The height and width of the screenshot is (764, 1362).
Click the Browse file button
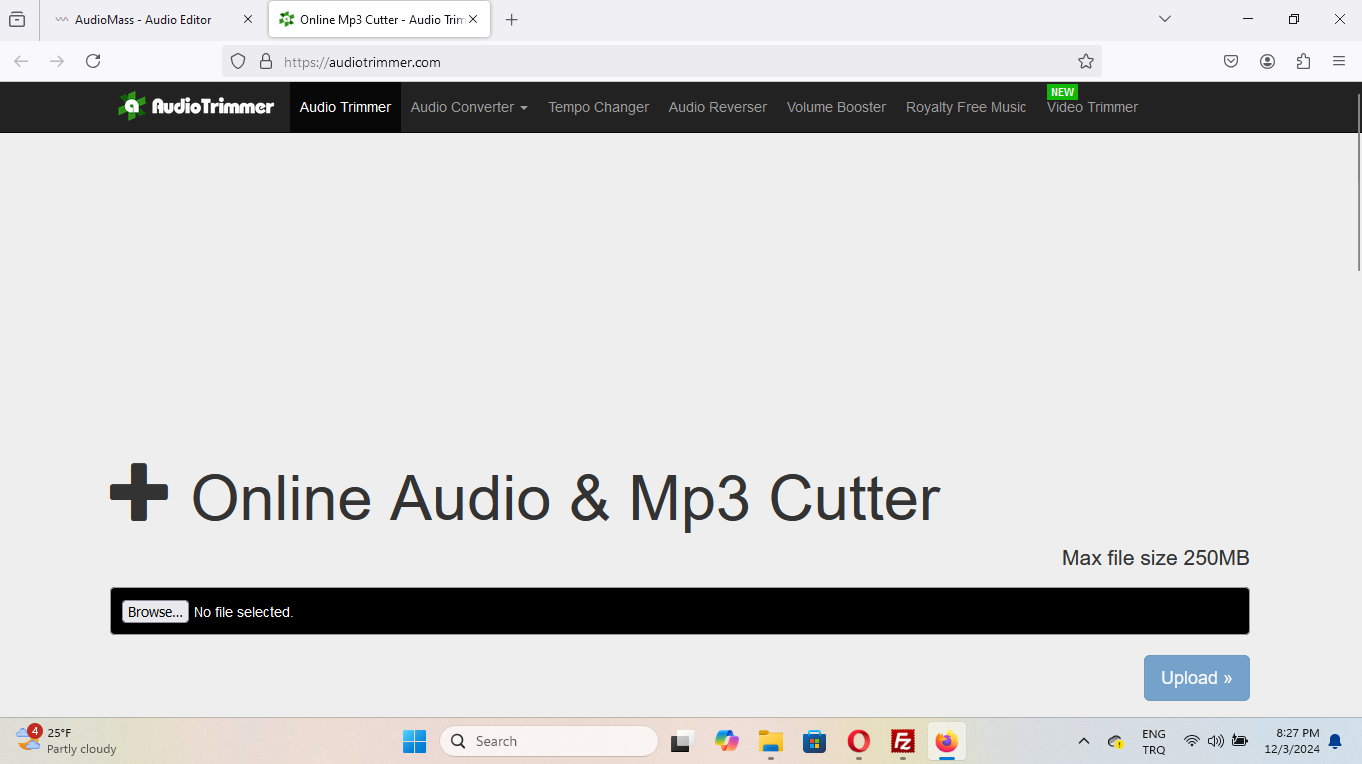coord(155,612)
